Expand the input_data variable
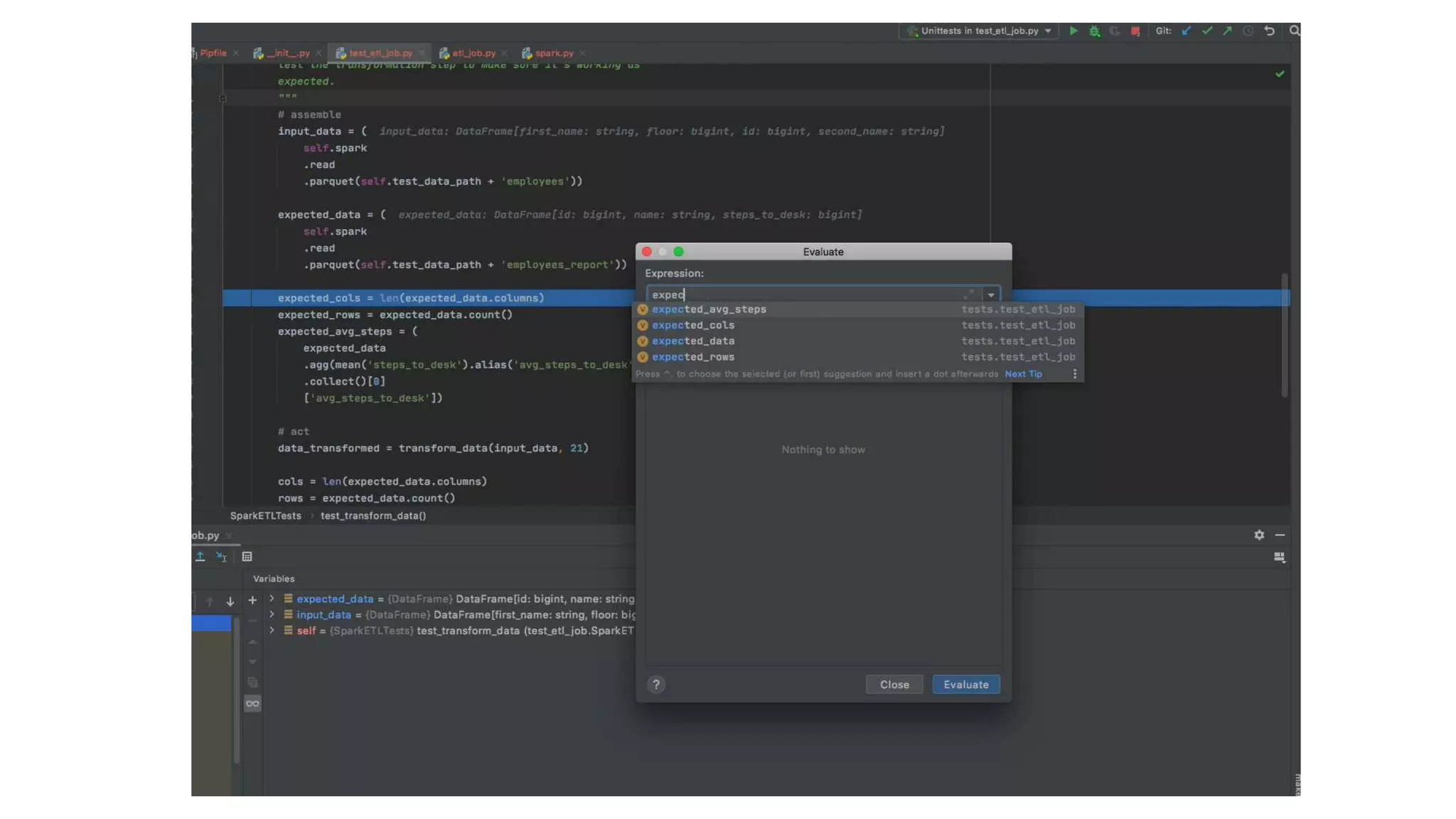This screenshot has width=1456, height=819. coord(272,614)
